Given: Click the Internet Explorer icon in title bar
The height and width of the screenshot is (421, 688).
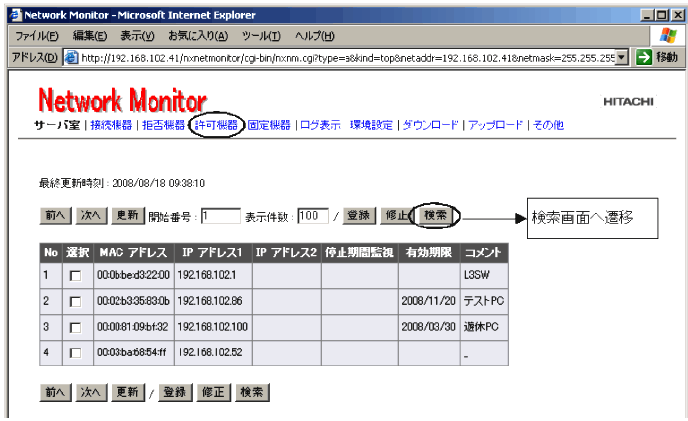Looking at the screenshot, I should click(16, 15).
